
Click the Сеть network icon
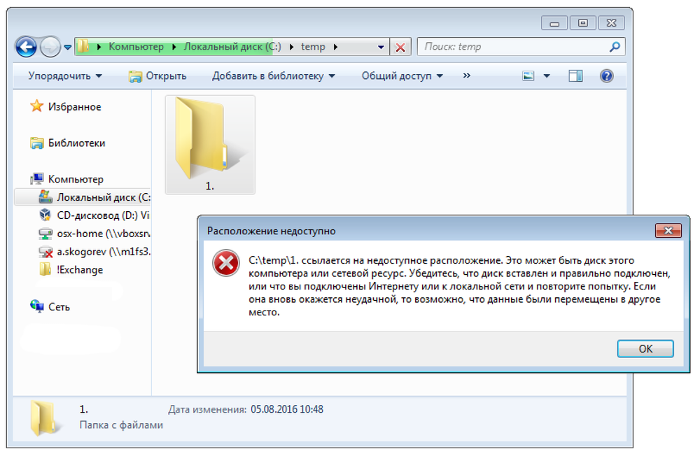pyautogui.click(x=37, y=306)
